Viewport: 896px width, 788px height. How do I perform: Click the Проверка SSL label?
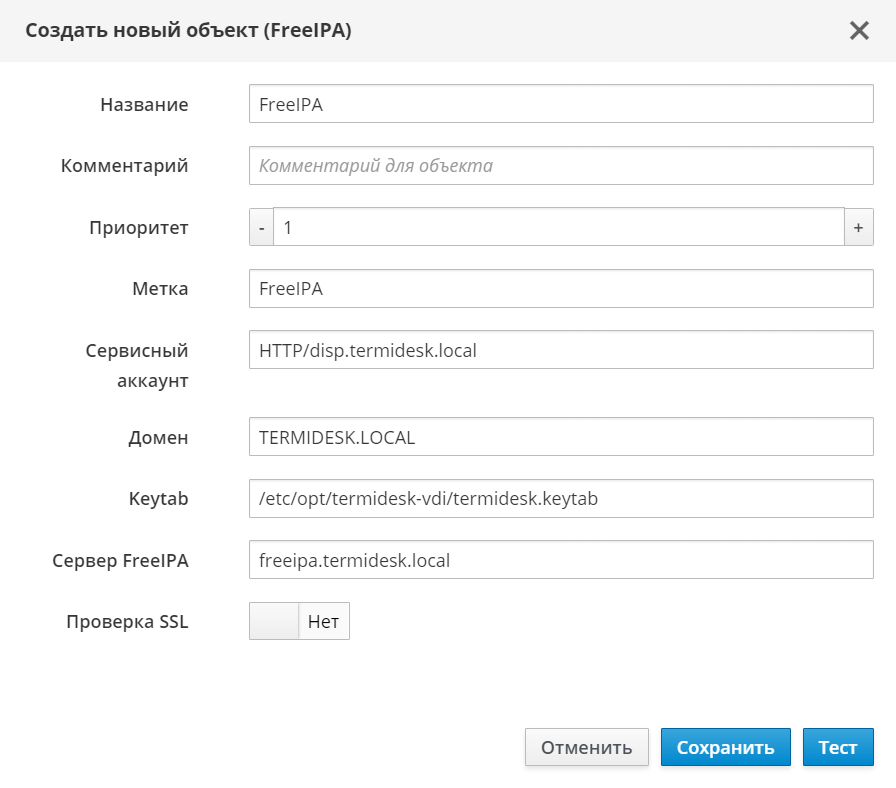pyautogui.click(x=127, y=621)
